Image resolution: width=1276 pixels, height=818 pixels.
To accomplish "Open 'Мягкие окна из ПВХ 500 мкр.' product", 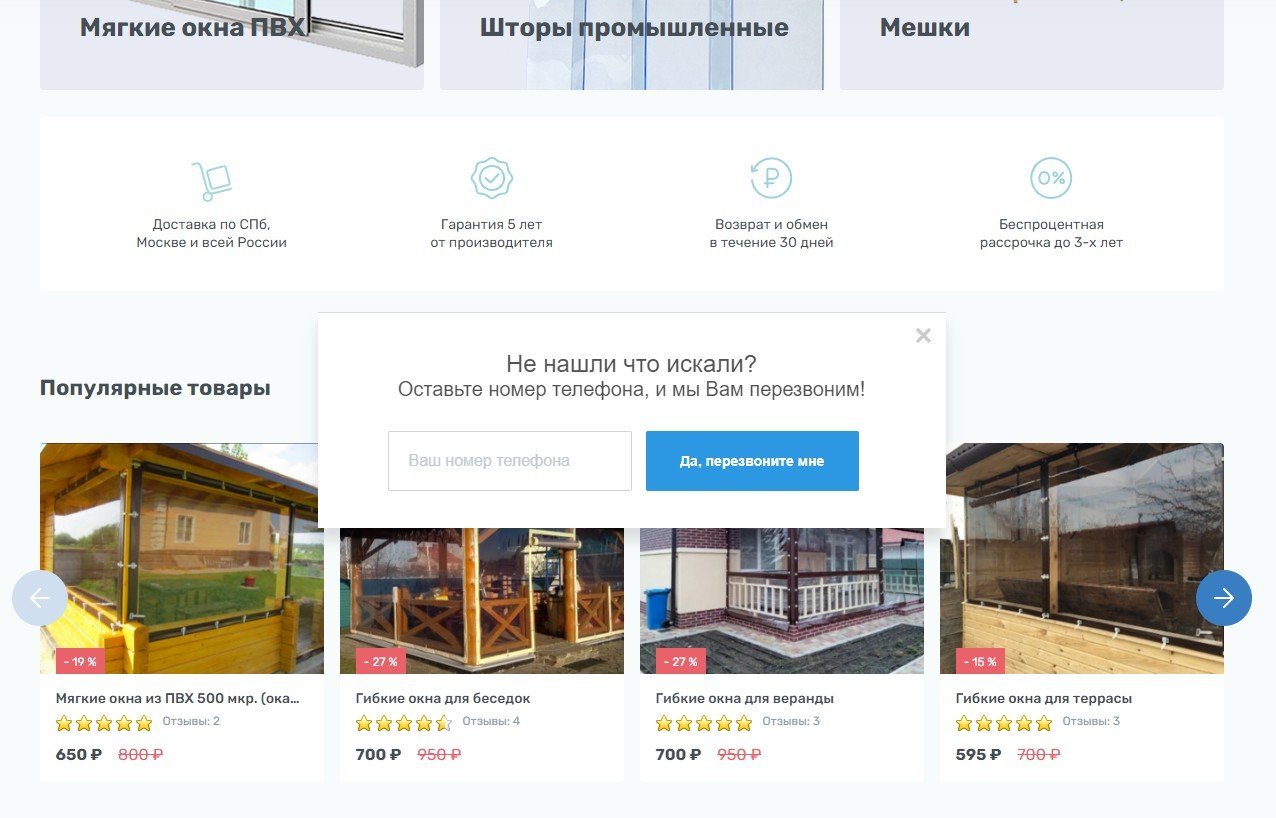I will coord(178,698).
